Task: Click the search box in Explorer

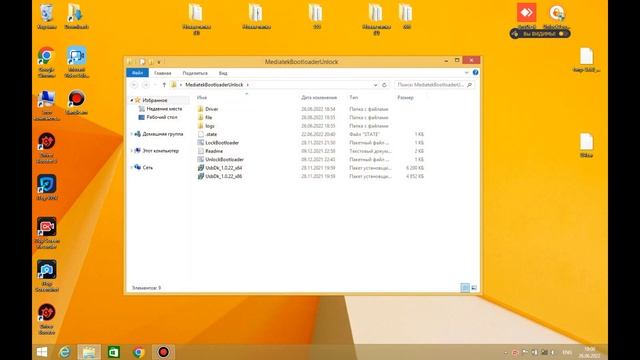Action: pyautogui.click(x=434, y=85)
